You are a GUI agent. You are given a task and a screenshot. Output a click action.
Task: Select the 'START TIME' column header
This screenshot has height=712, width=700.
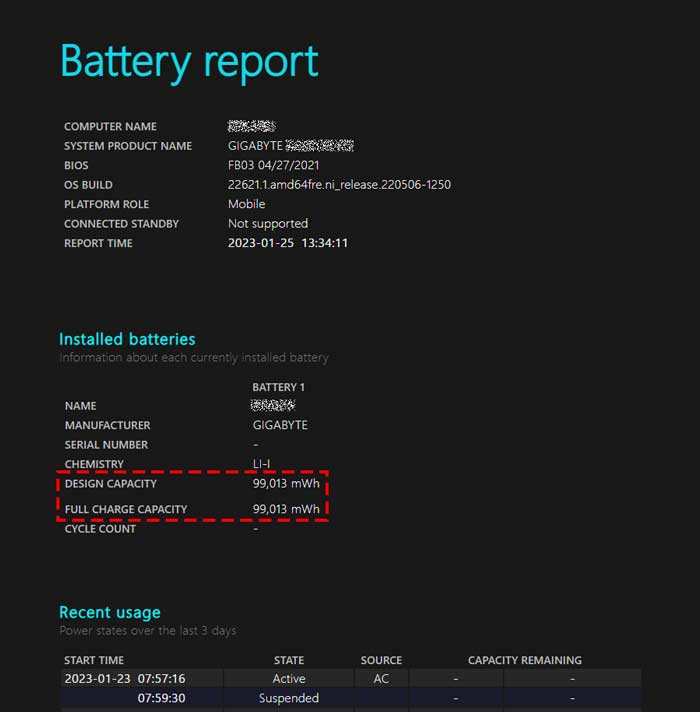click(94, 660)
